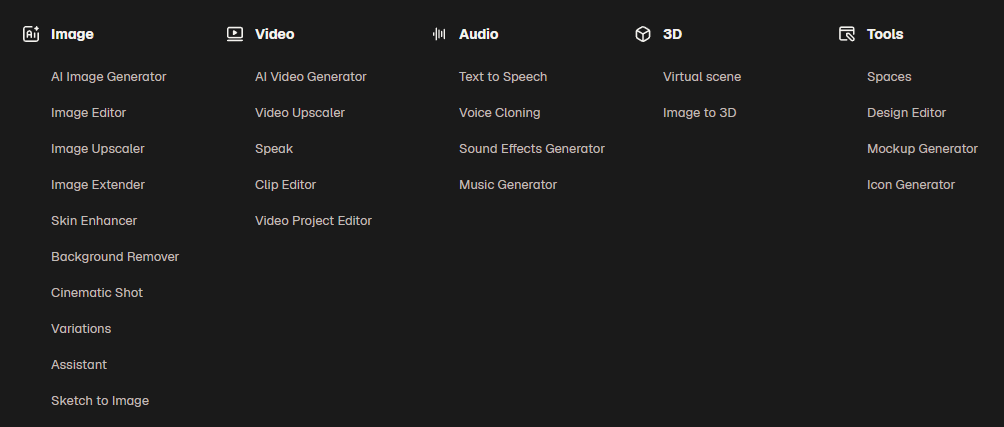Screen dimensions: 1004x427
Task: Launch AI Video Generator
Action: (311, 77)
